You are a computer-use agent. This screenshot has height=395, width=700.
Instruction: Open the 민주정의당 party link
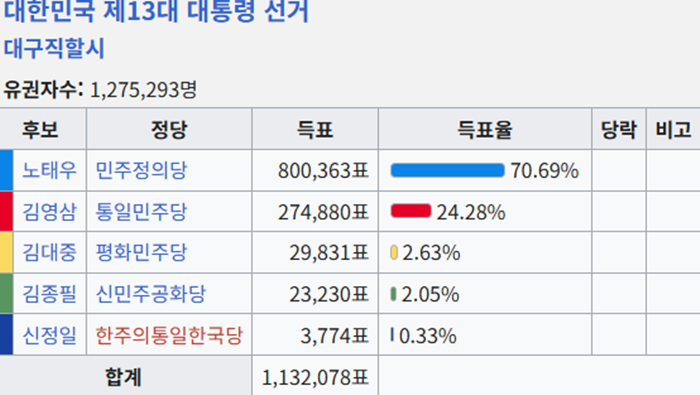coord(141,170)
